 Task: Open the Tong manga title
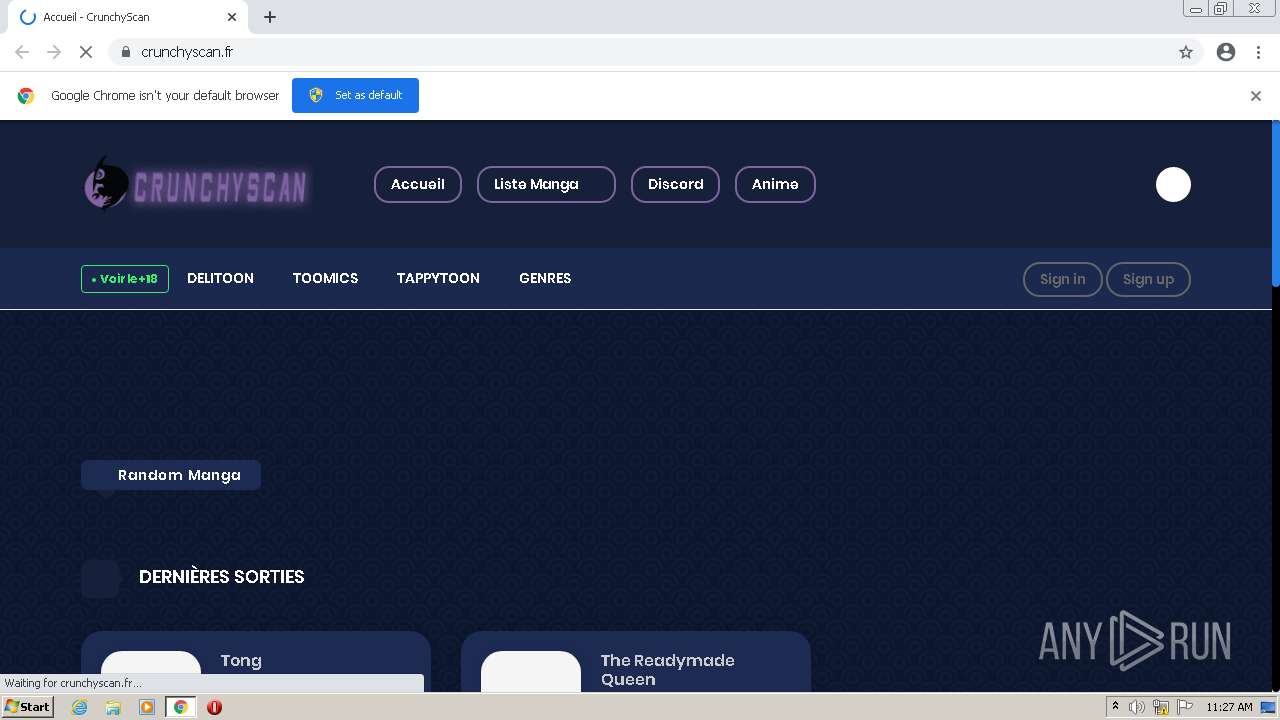point(241,660)
